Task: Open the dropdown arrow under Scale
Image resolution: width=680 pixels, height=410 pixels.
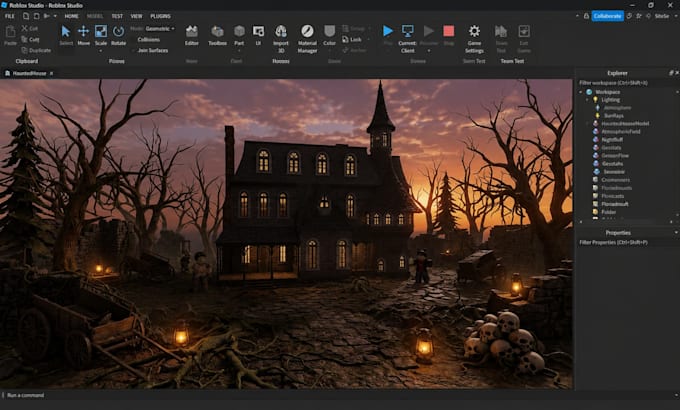Action: pyautogui.click(x=101, y=51)
